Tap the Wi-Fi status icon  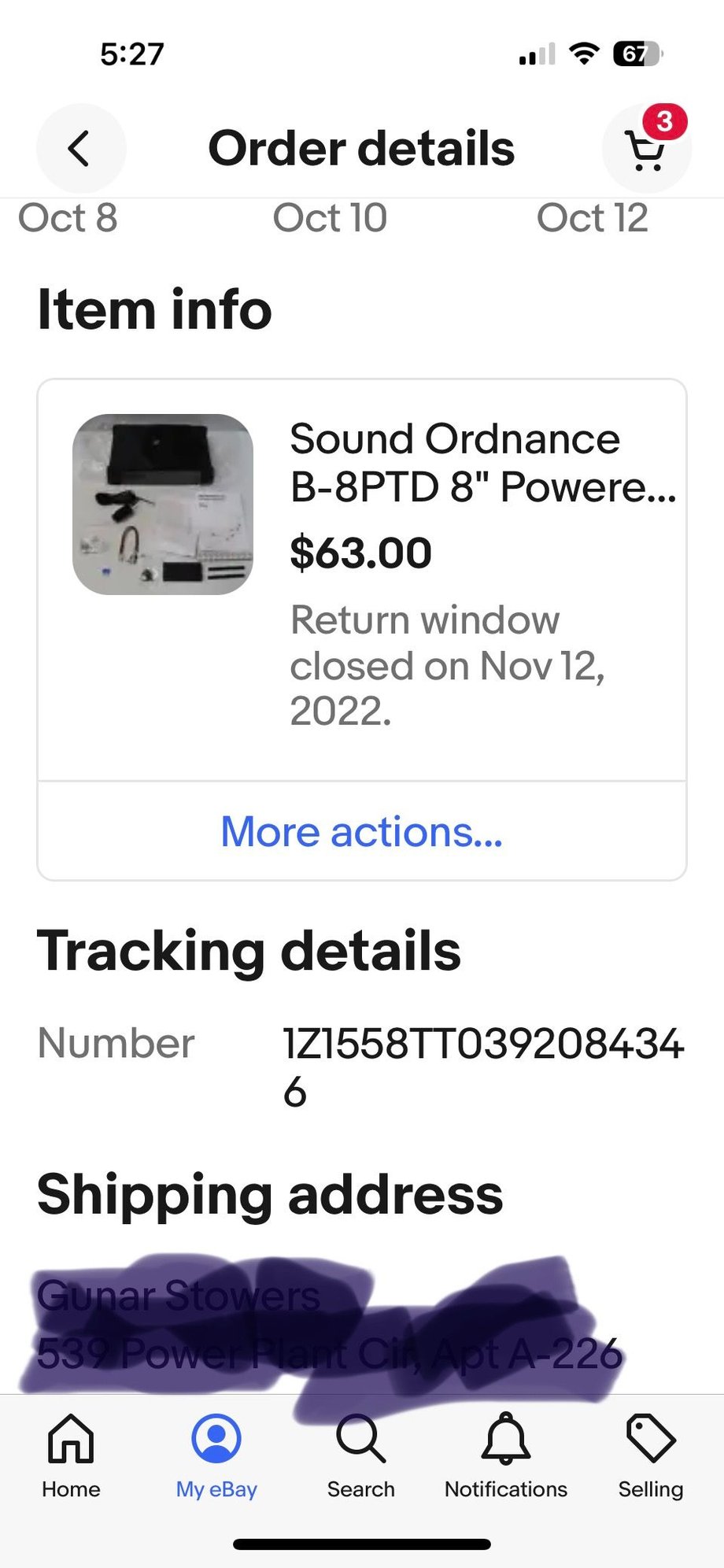coord(584,54)
